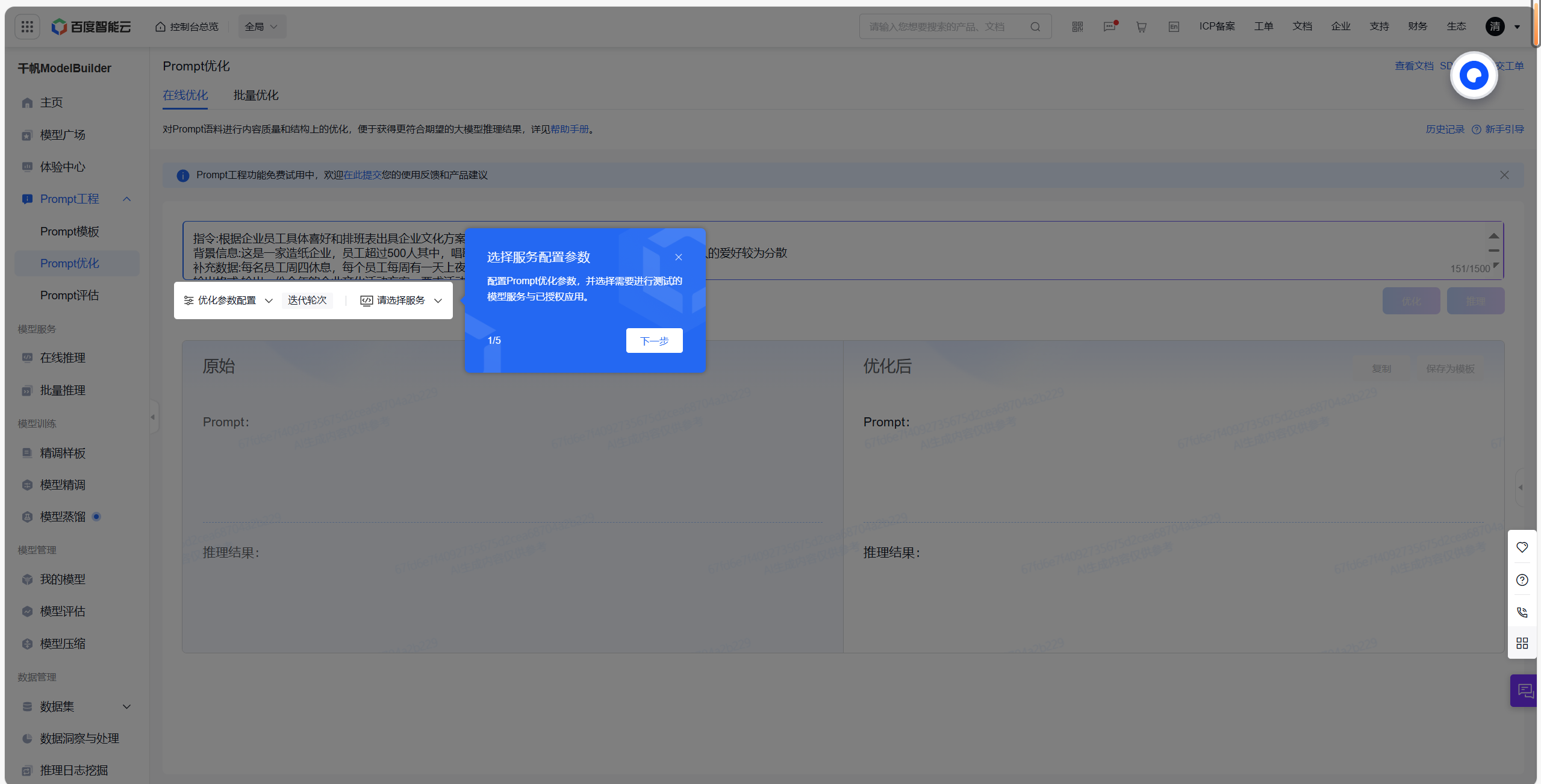
Task: Click the app grid launcher icon
Action: 27,26
